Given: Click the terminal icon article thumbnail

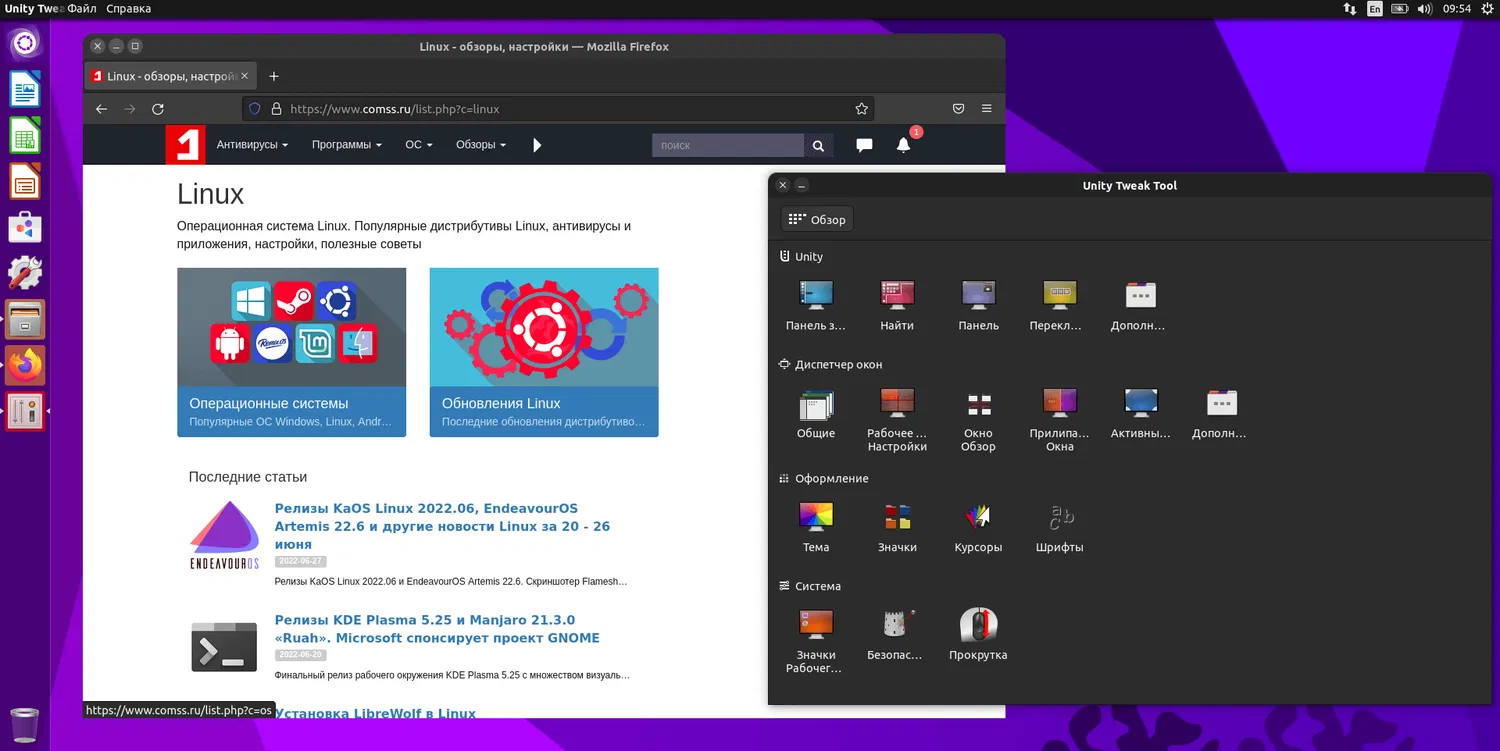Looking at the screenshot, I should point(225,646).
